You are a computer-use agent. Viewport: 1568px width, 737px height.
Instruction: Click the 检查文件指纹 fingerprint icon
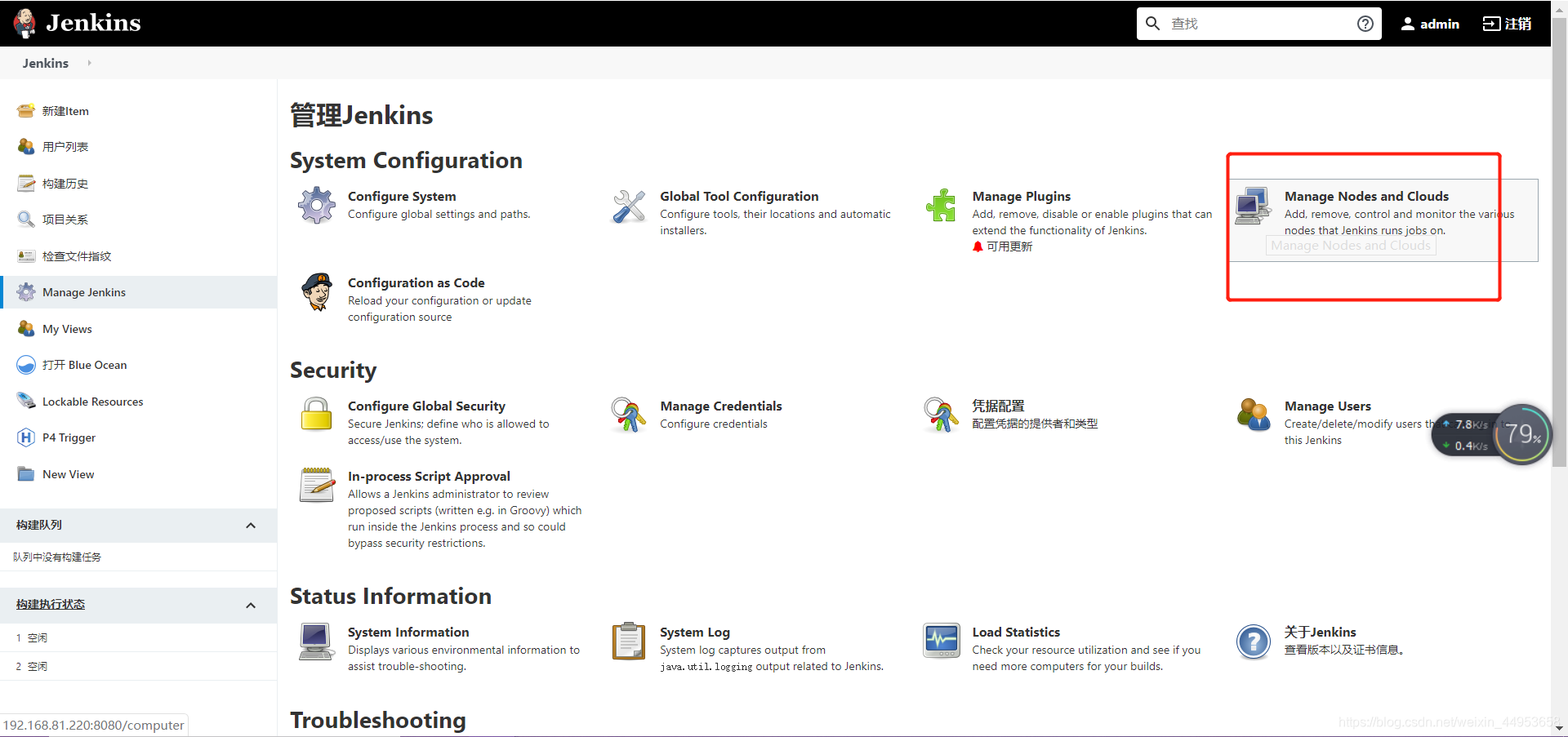(26, 256)
